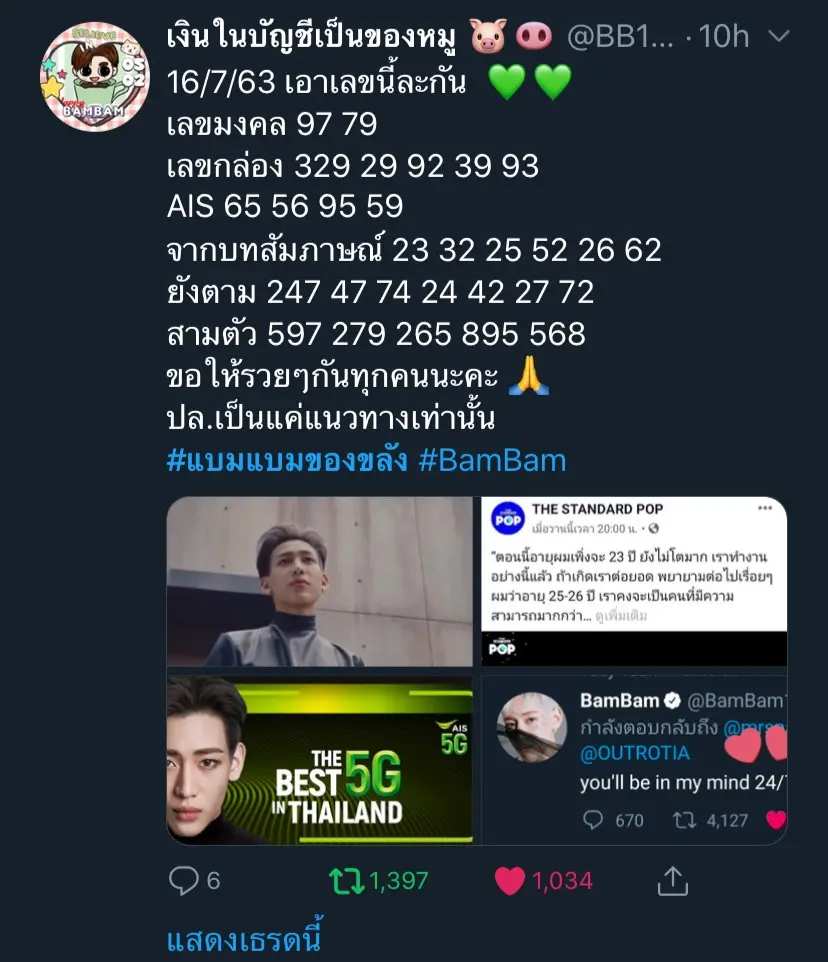Open the #แบมแบมของขลัง hashtag

click(x=286, y=460)
